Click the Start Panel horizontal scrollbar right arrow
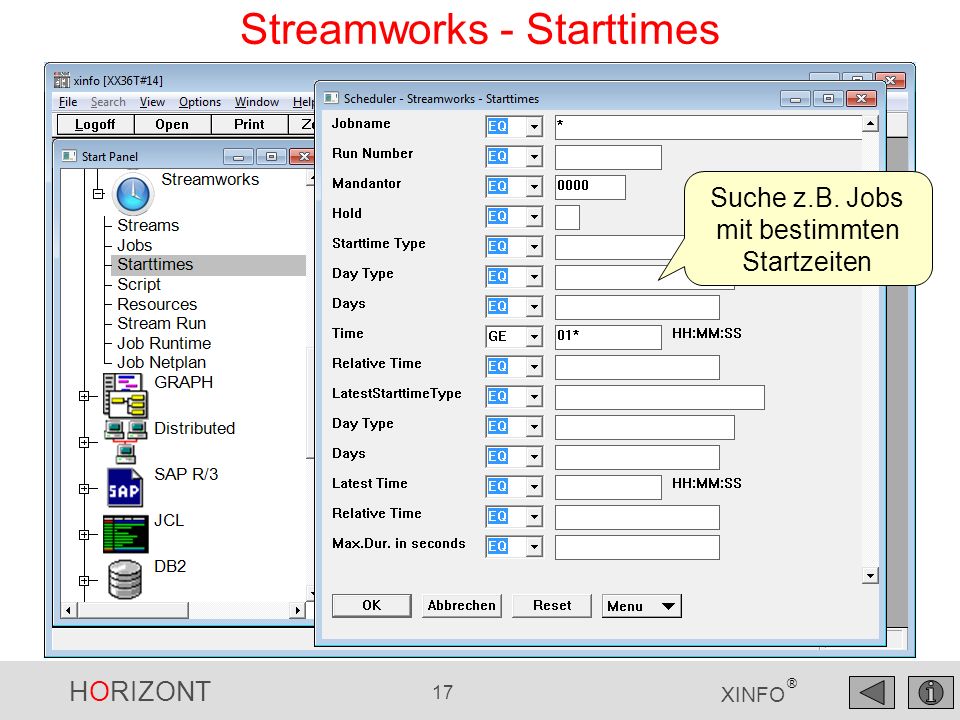 (x=298, y=610)
